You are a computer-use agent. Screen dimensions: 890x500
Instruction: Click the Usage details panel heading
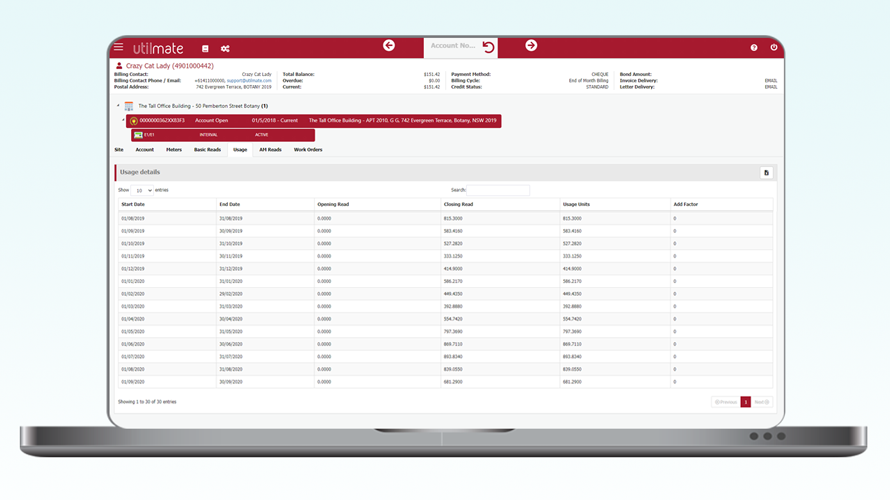(x=140, y=172)
